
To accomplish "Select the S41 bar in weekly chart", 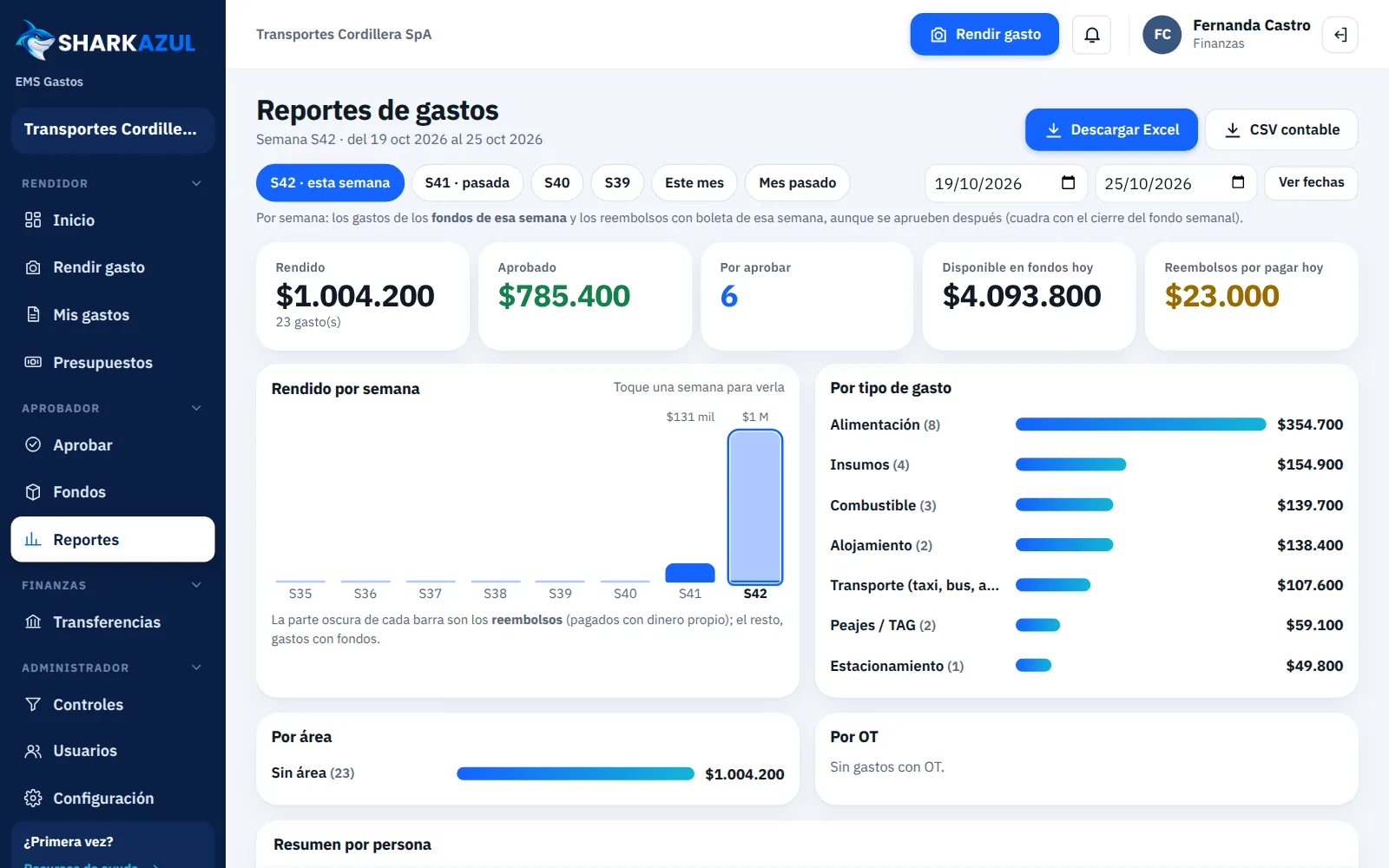I will coord(690,573).
